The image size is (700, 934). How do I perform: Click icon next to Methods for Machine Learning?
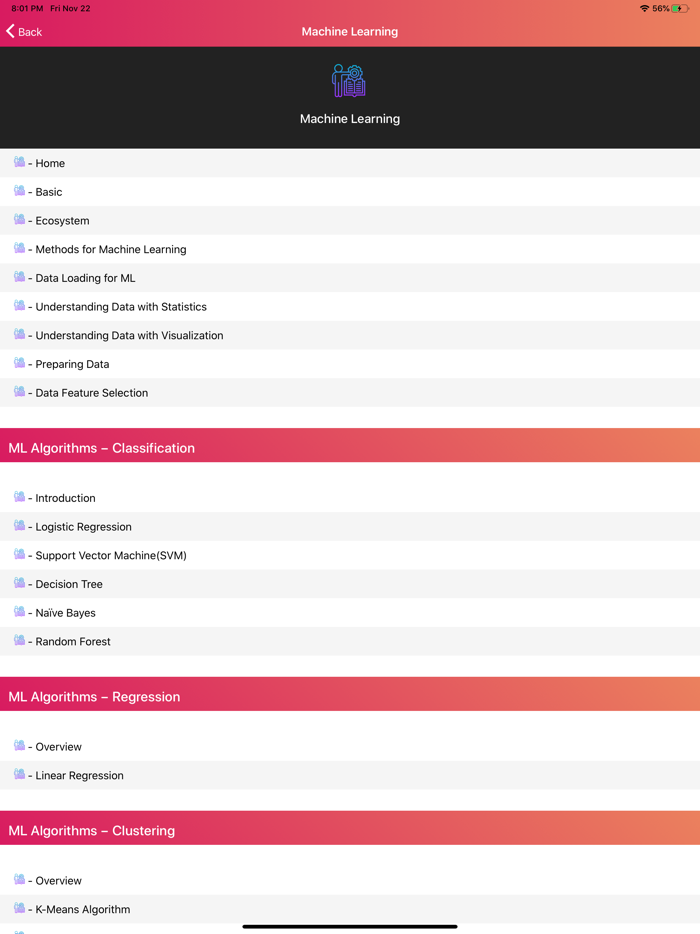[x=20, y=248]
